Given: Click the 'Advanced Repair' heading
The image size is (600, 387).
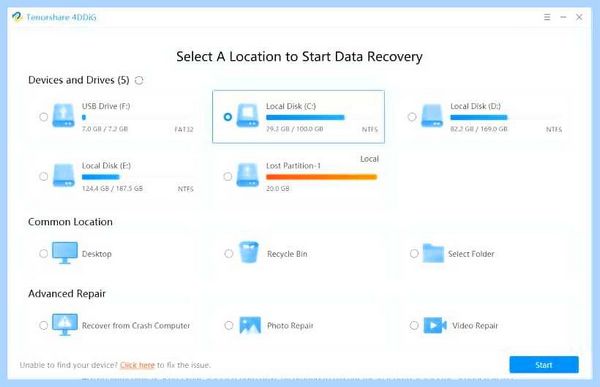Looking at the screenshot, I should (x=67, y=294).
